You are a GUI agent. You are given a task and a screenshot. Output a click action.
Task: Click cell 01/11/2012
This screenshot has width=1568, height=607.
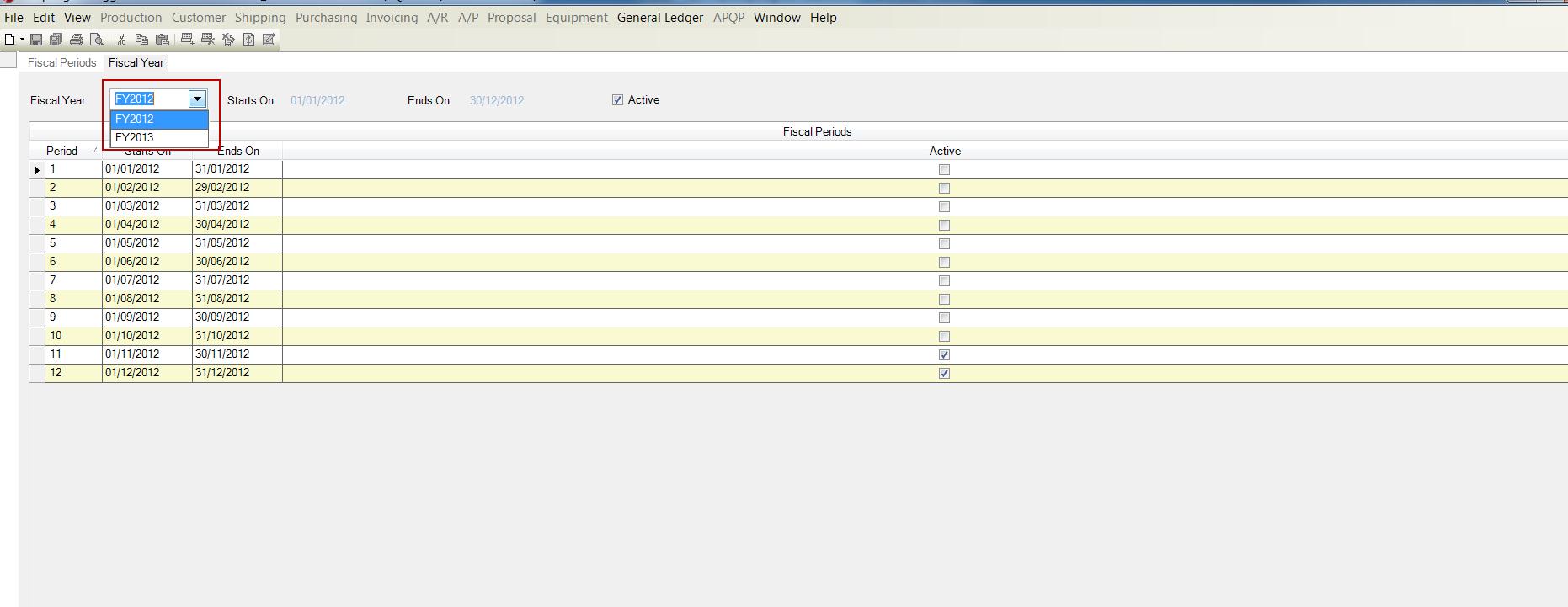pos(147,354)
